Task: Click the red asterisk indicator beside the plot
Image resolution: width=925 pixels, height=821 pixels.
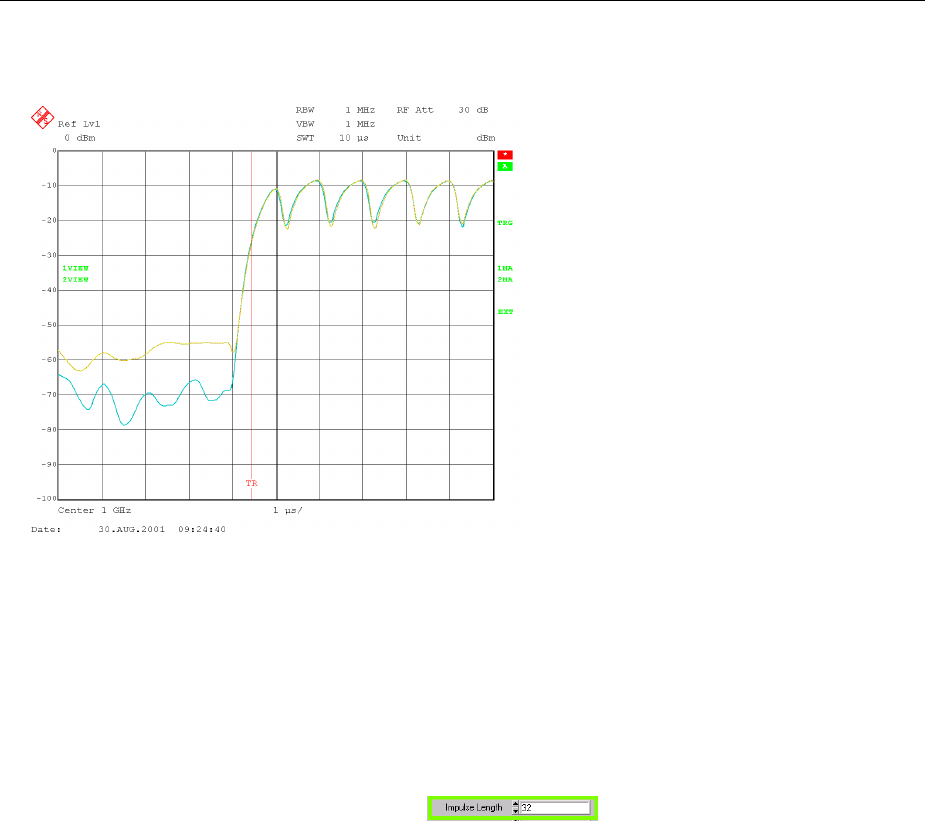Action: click(505, 155)
